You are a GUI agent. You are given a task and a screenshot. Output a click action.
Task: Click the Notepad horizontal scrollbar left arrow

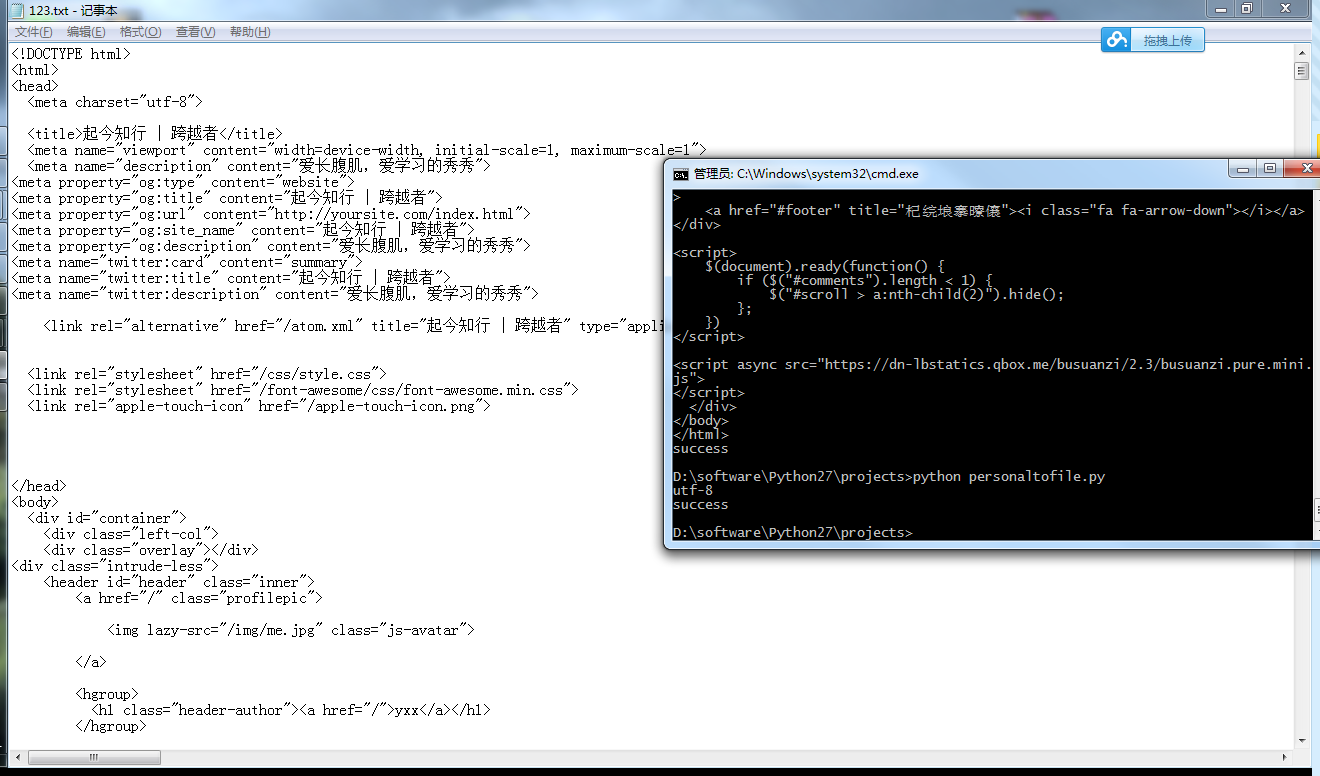tap(17, 757)
